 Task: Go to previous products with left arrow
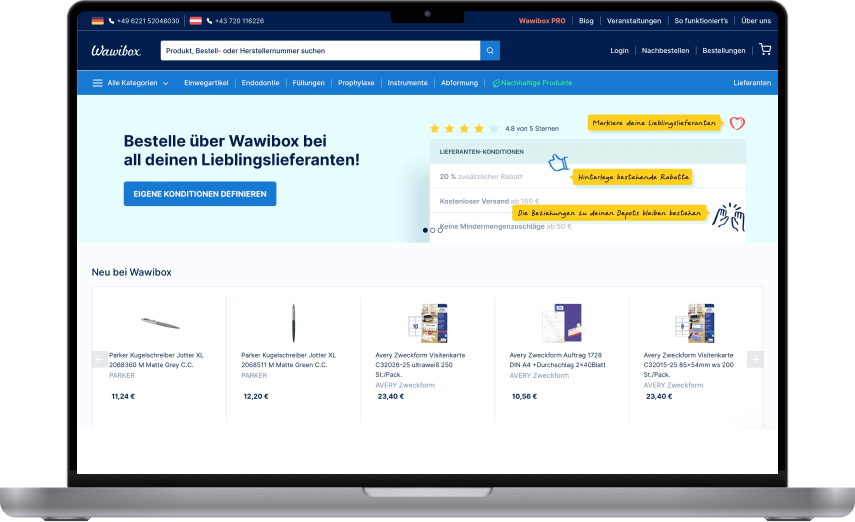point(99,359)
